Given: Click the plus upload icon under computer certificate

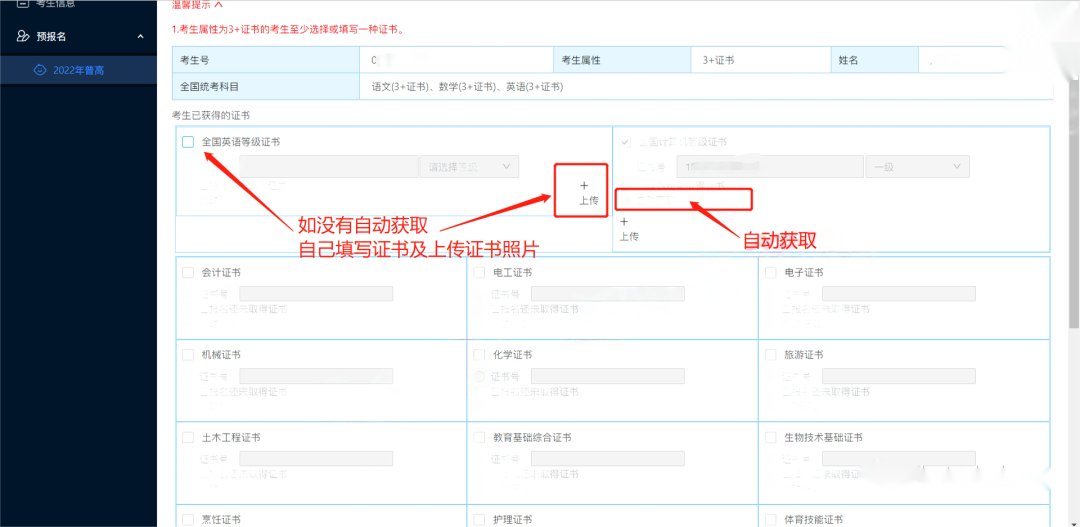Looking at the screenshot, I should [624, 222].
